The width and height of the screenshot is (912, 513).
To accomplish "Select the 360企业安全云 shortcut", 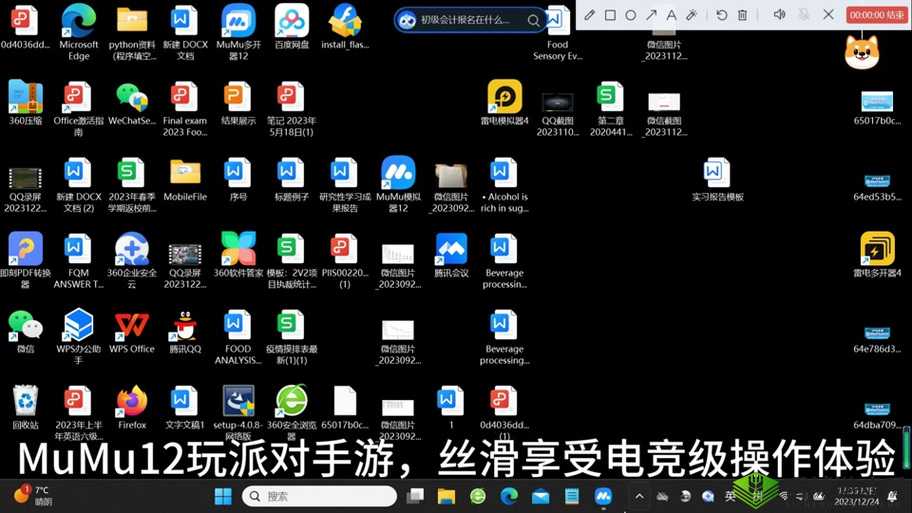I will (132, 261).
